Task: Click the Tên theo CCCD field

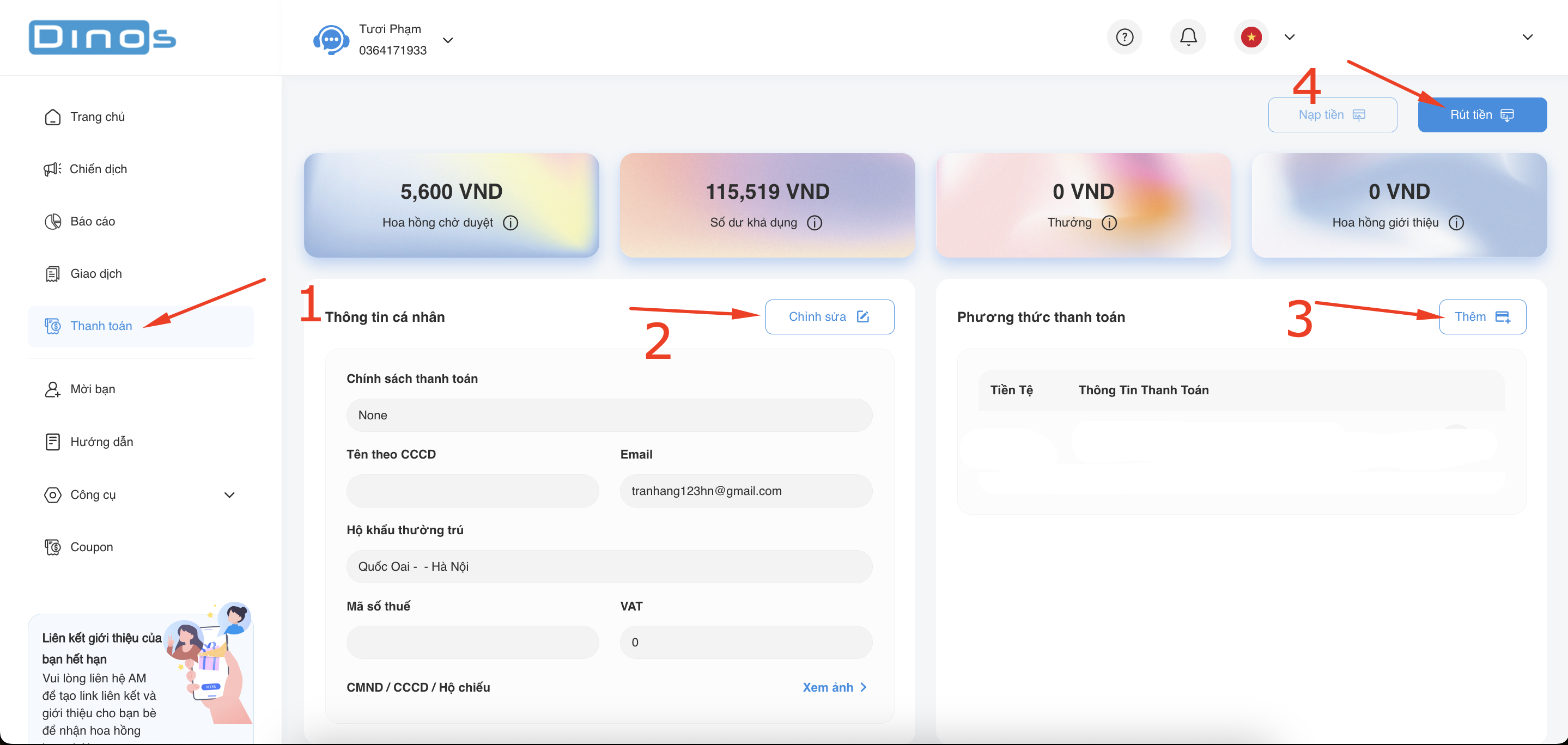Action: (x=472, y=491)
